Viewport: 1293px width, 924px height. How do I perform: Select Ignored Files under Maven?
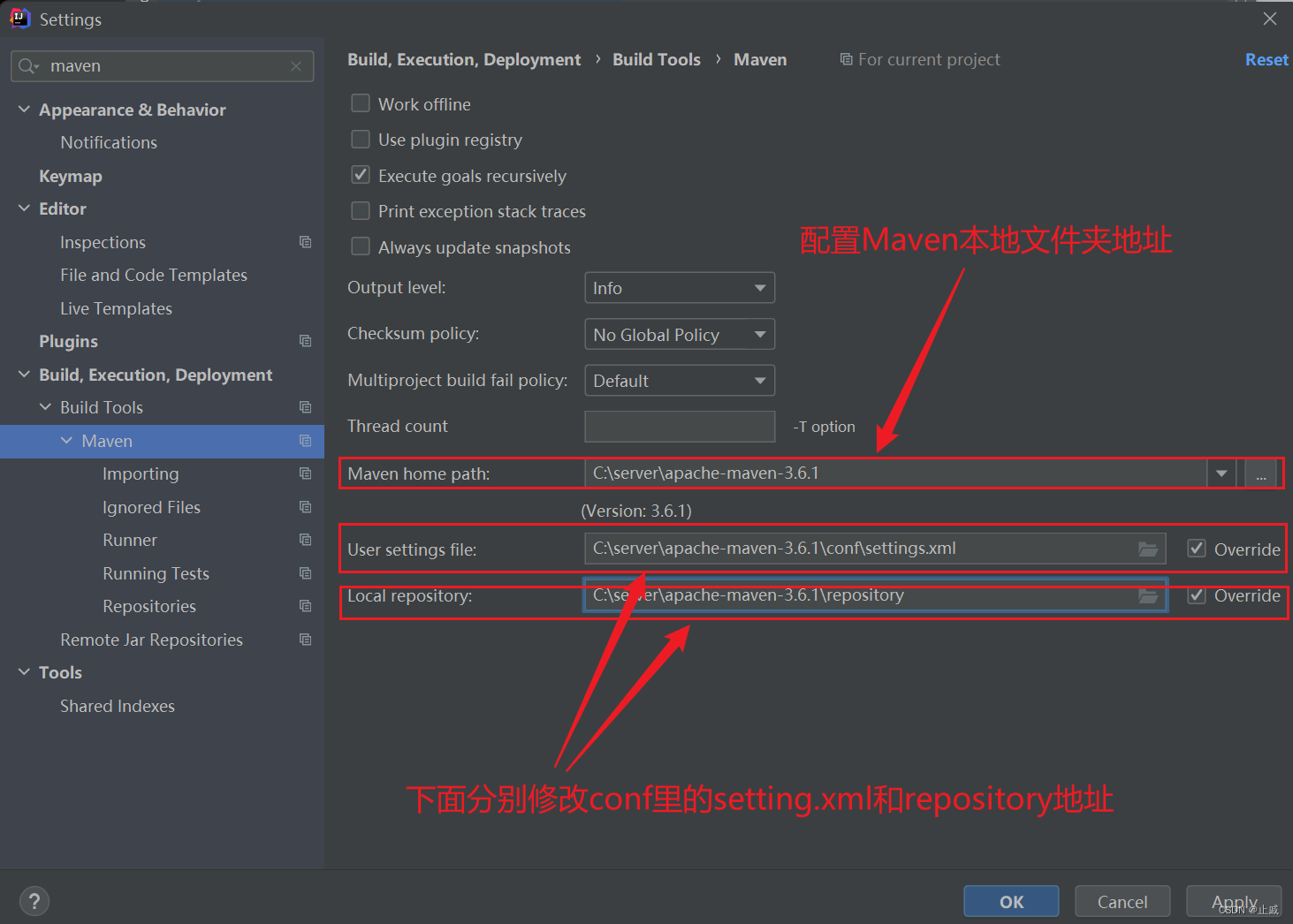click(151, 507)
